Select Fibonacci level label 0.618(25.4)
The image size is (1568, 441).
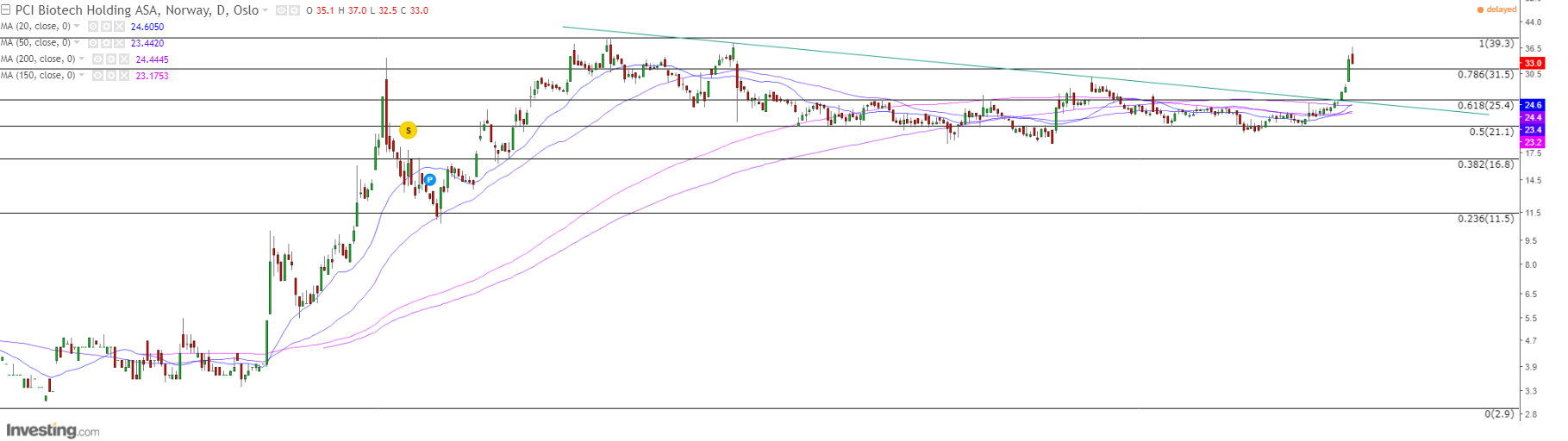pos(1485,105)
